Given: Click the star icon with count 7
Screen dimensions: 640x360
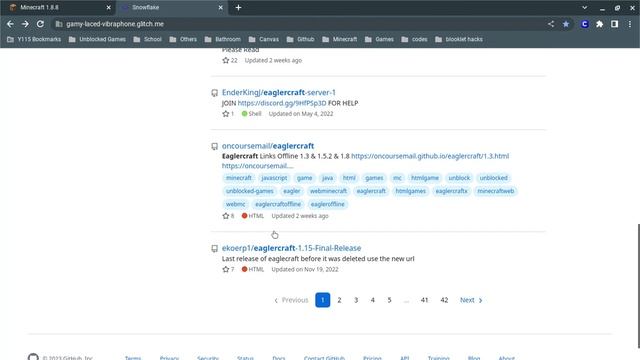Looking at the screenshot, I should click(226, 269).
